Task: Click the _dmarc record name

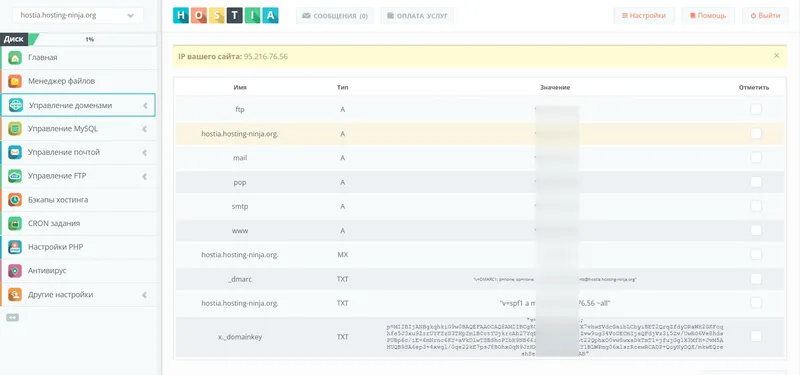Action: pyautogui.click(x=240, y=279)
